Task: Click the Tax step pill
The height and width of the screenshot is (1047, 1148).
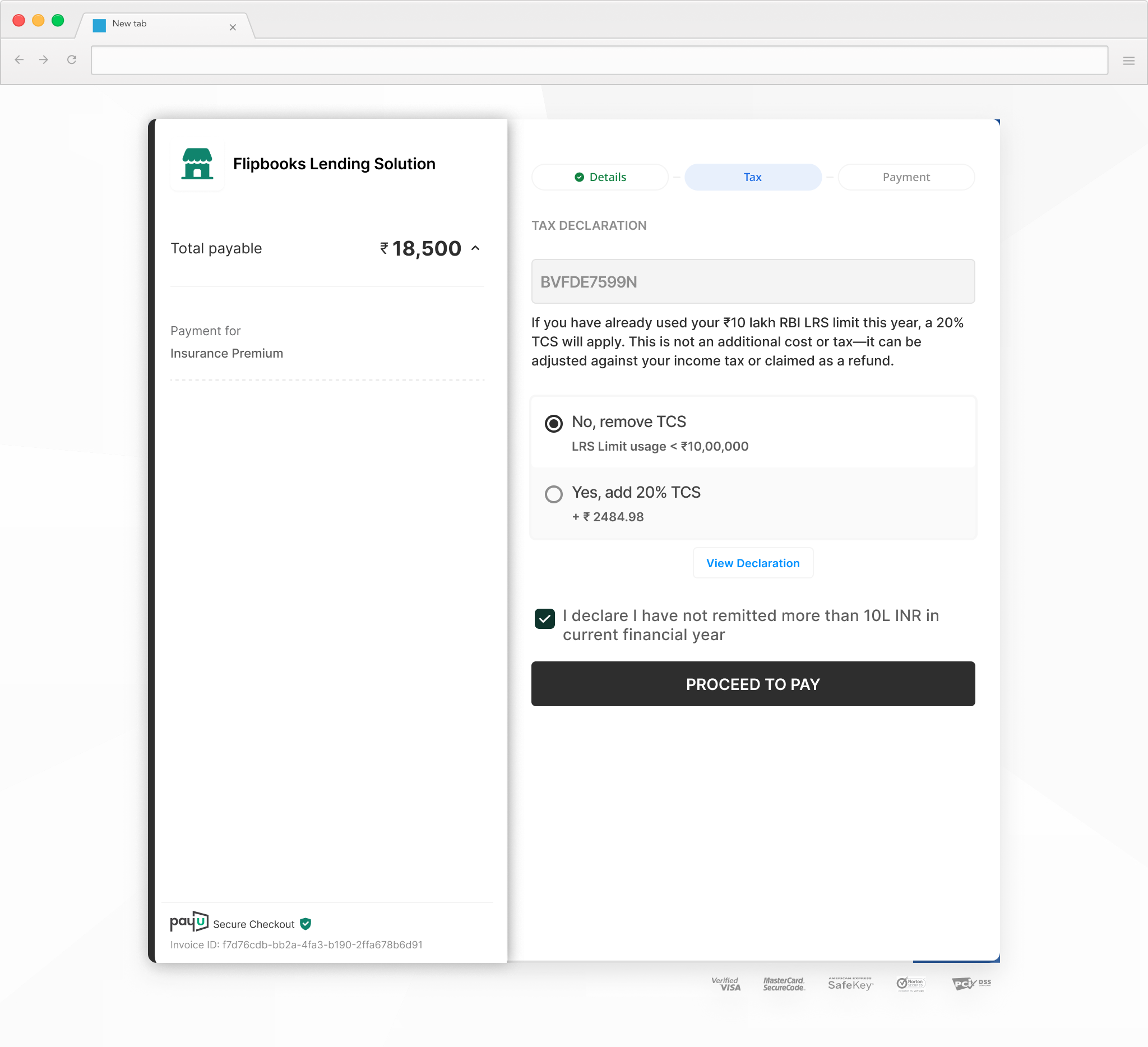Action: point(753,177)
